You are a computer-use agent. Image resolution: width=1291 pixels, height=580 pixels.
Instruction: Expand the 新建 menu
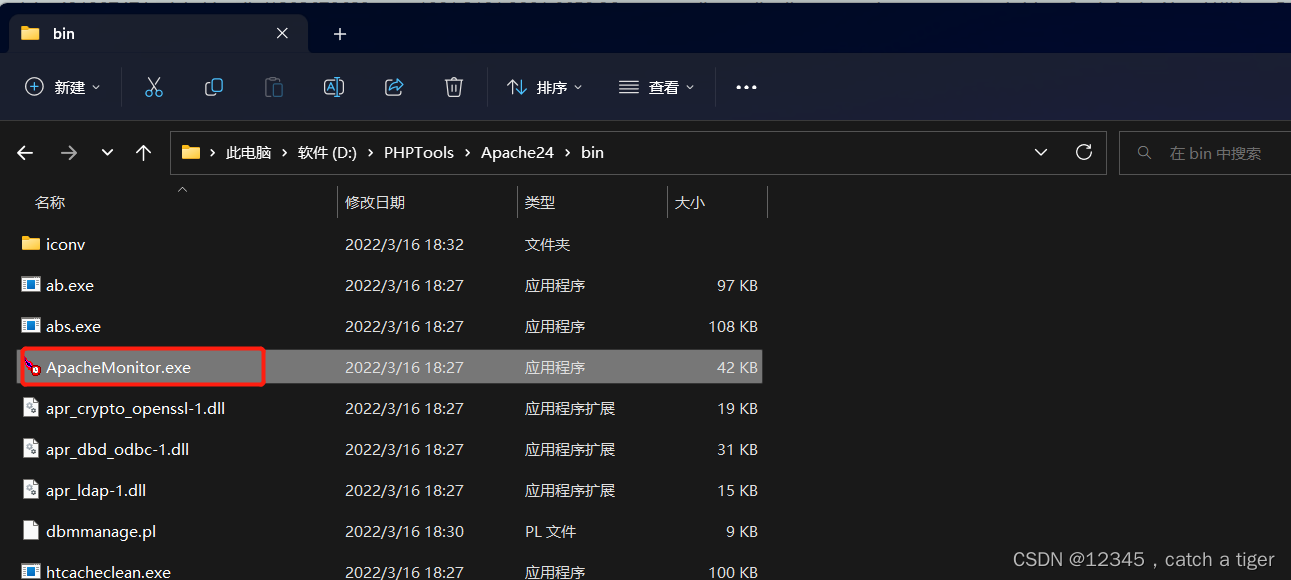point(63,87)
